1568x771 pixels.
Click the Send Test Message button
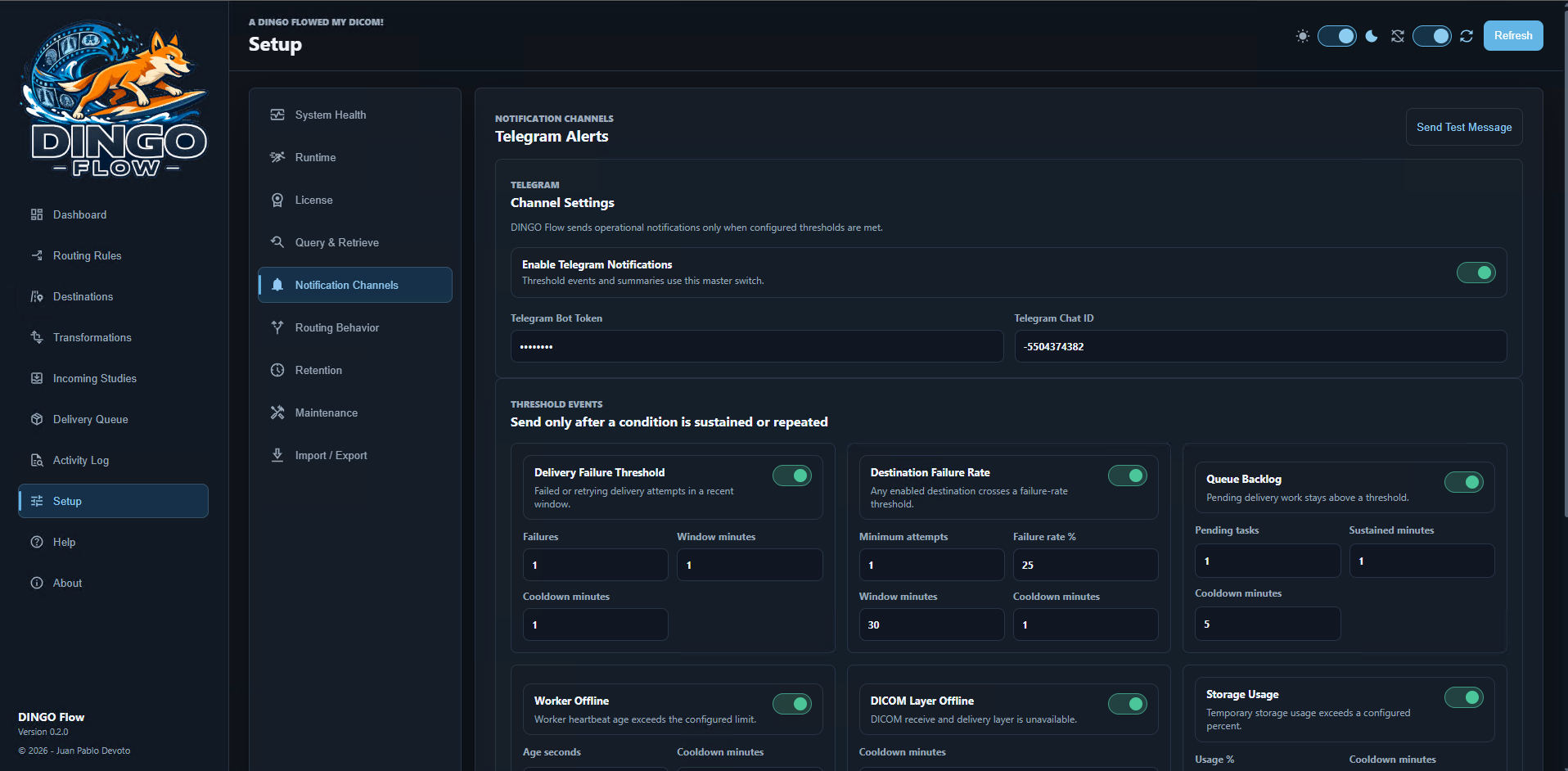[x=1464, y=127]
